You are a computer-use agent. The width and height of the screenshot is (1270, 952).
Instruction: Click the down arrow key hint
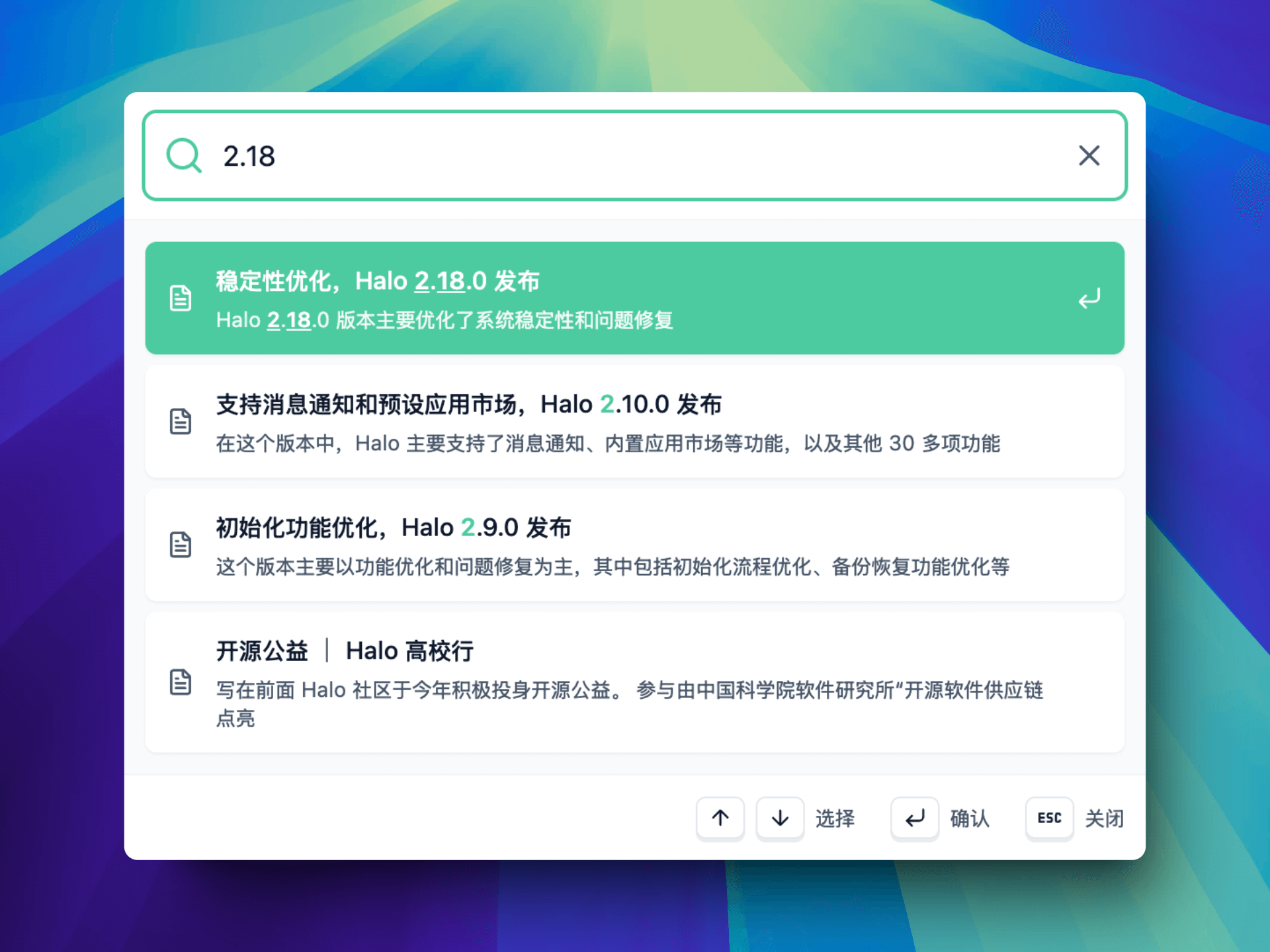click(780, 818)
